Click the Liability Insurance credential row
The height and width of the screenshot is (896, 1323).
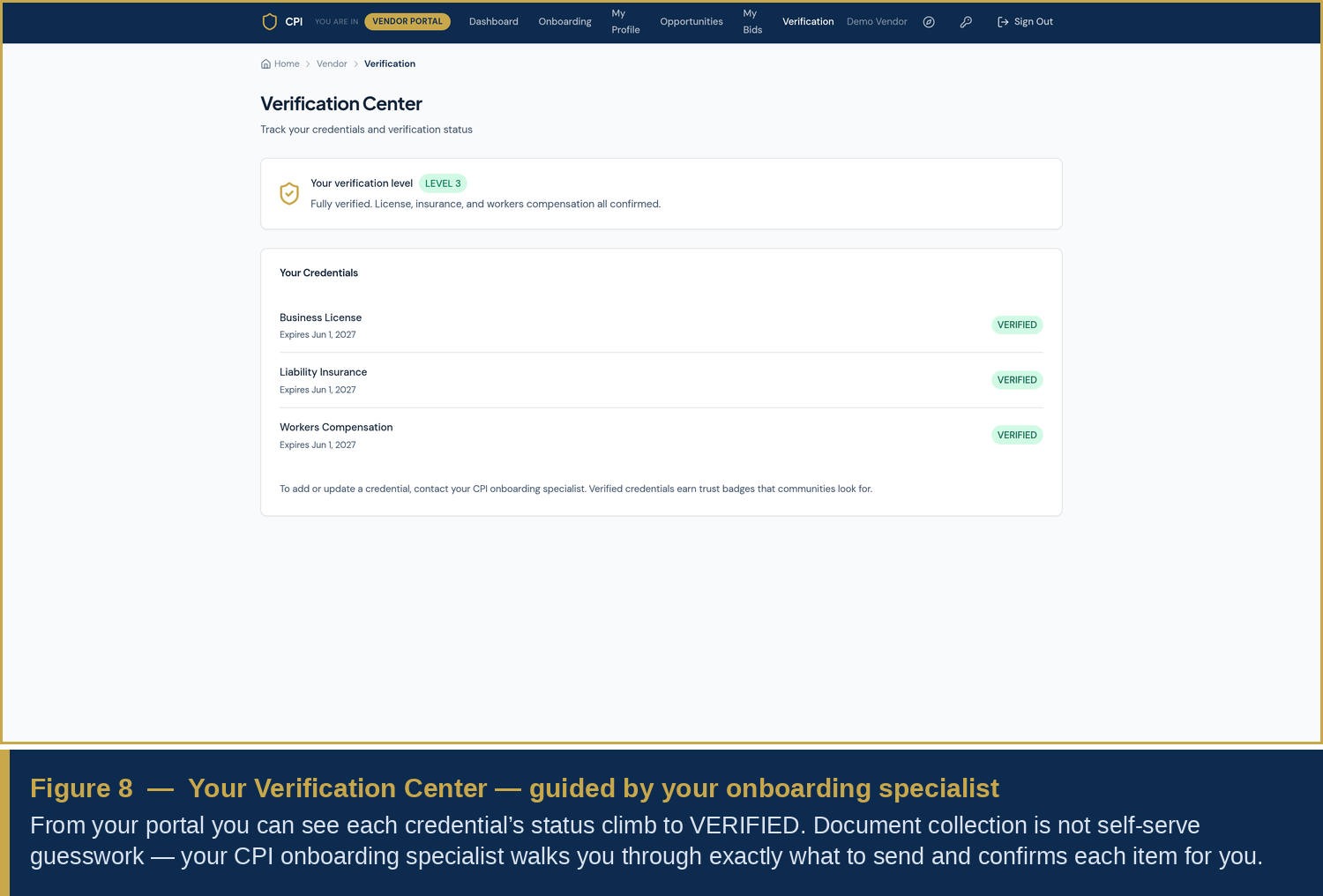pos(661,380)
